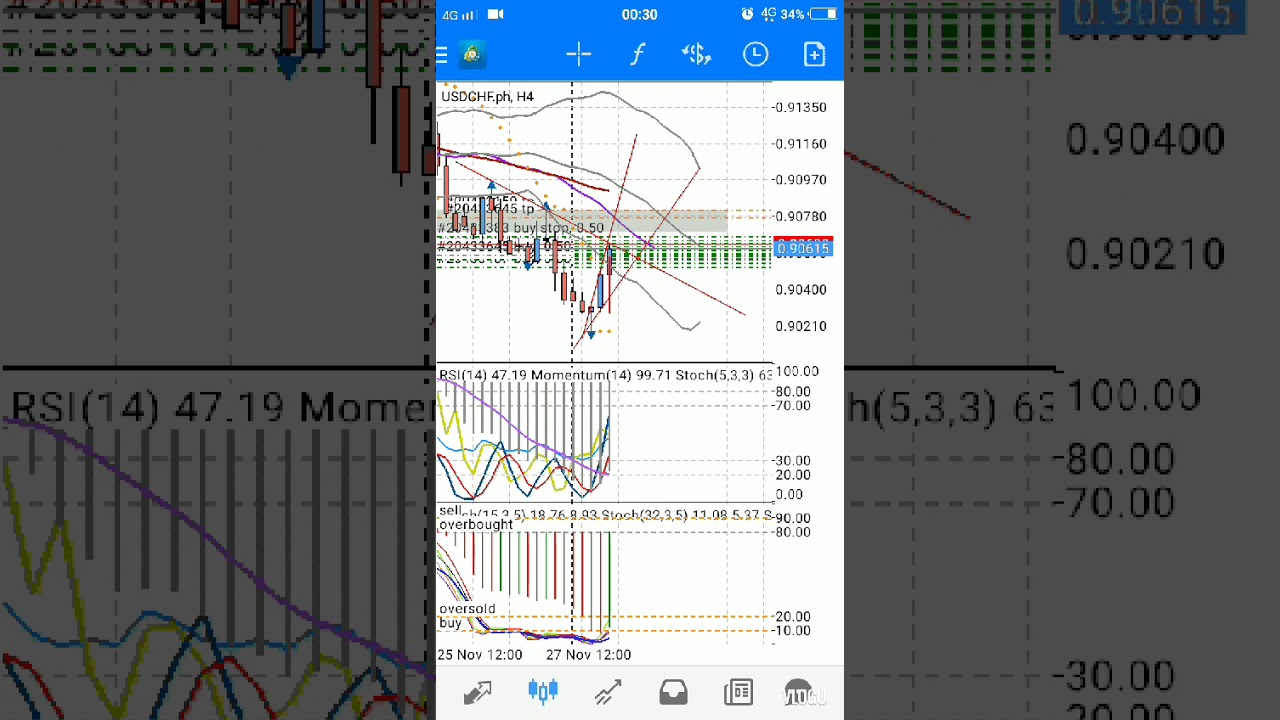
Task: Switch to the Quotes tab arrows icon
Action: [x=478, y=692]
